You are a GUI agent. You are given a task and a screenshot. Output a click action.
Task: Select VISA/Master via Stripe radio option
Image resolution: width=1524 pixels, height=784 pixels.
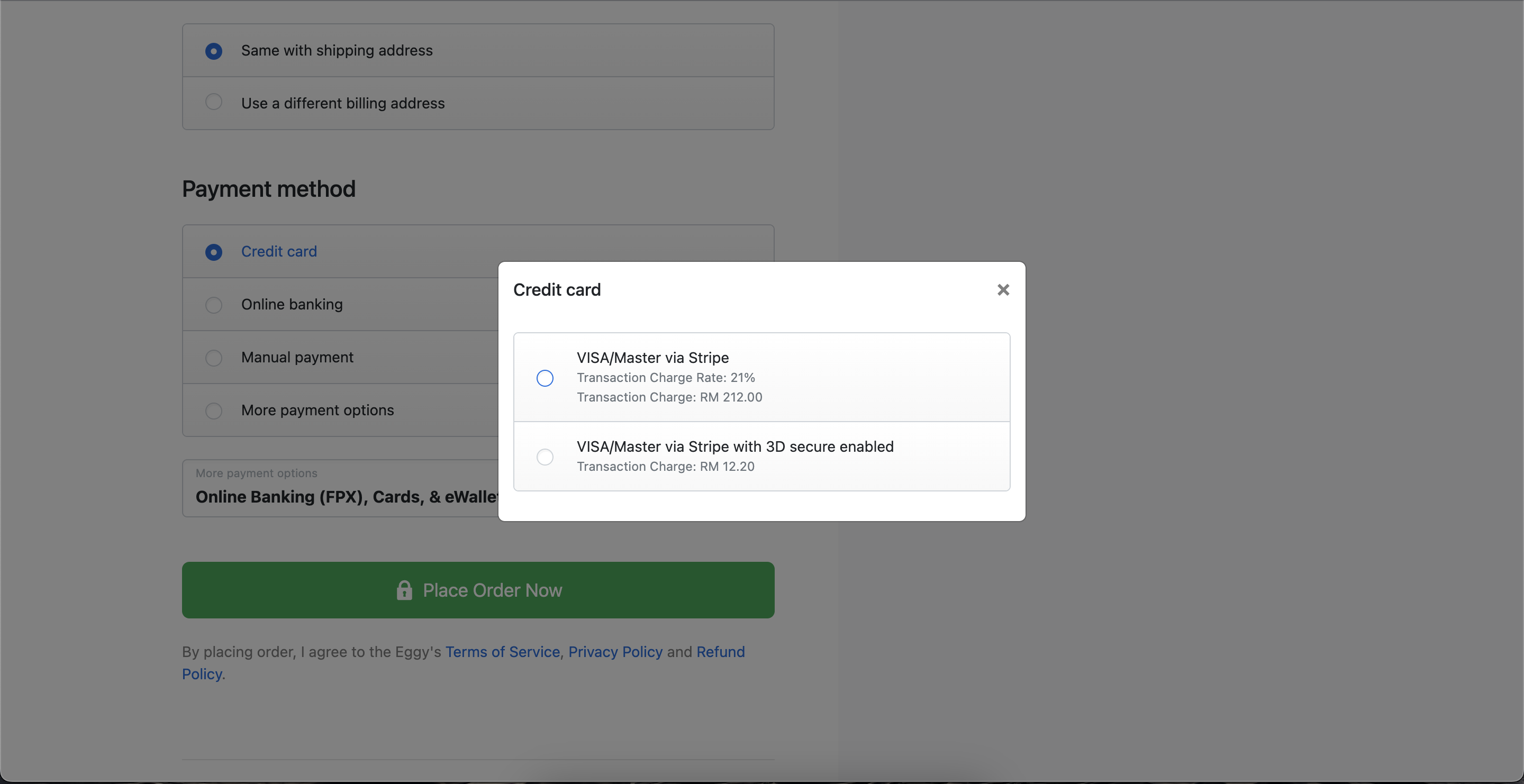pos(545,378)
